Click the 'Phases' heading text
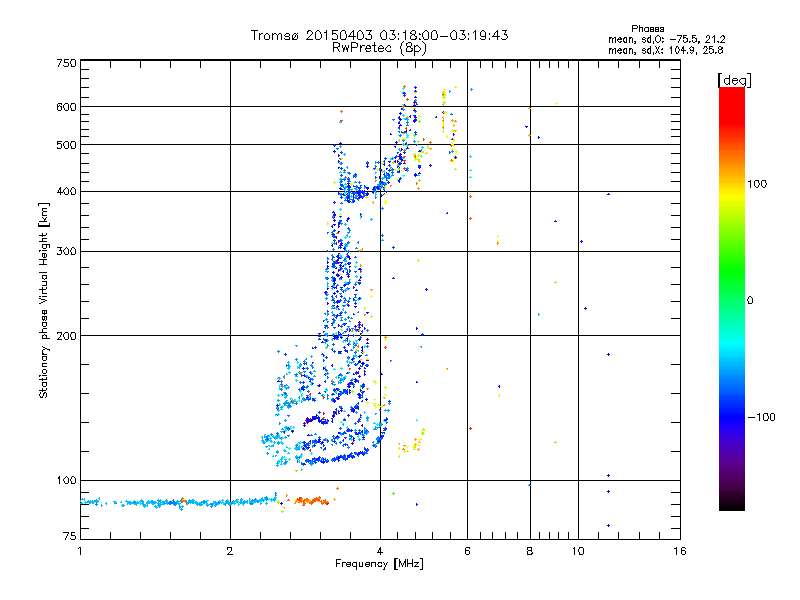 pyautogui.click(x=647, y=29)
